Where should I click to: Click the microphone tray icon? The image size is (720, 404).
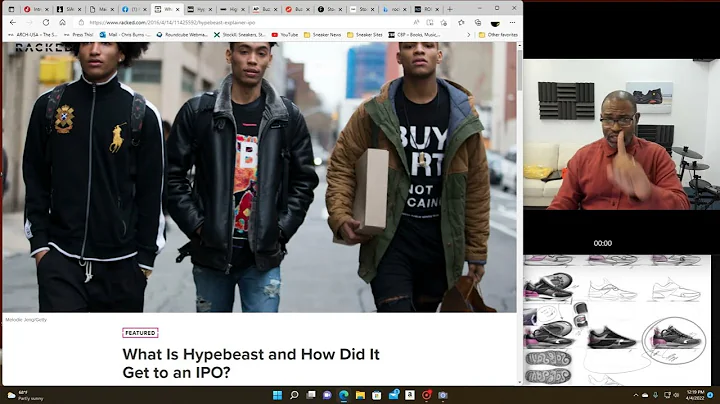tap(655, 395)
